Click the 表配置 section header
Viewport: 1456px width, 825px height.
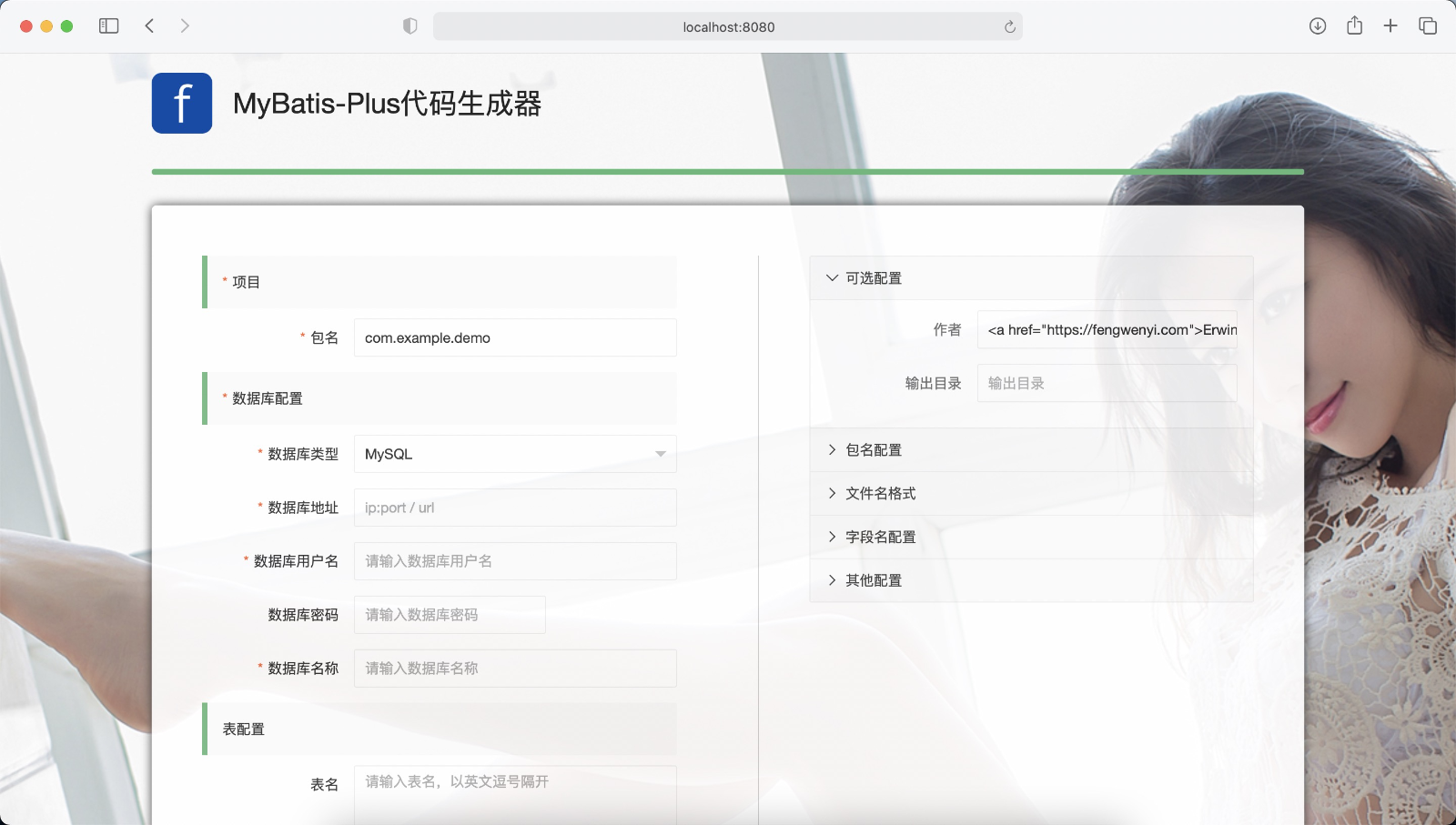pyautogui.click(x=244, y=729)
